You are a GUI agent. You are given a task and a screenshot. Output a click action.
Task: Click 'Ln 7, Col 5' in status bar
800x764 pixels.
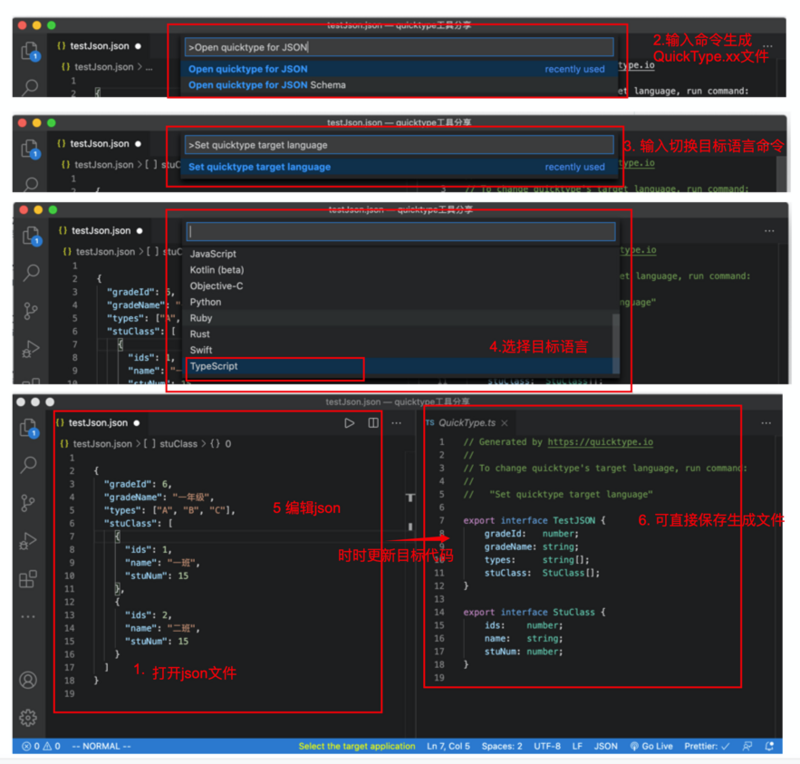[x=448, y=746]
